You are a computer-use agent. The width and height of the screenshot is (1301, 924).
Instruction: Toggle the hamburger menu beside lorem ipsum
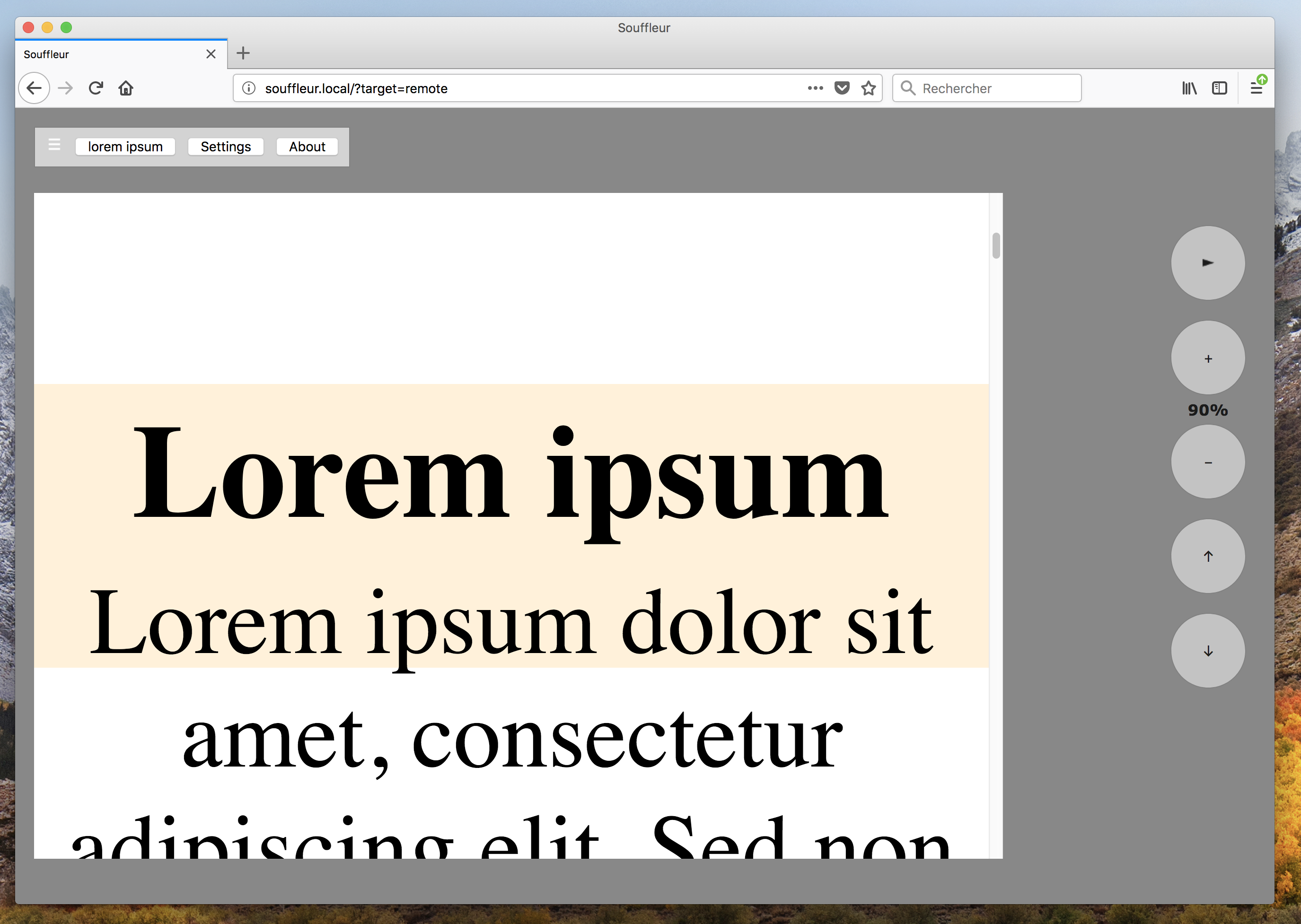(x=54, y=145)
